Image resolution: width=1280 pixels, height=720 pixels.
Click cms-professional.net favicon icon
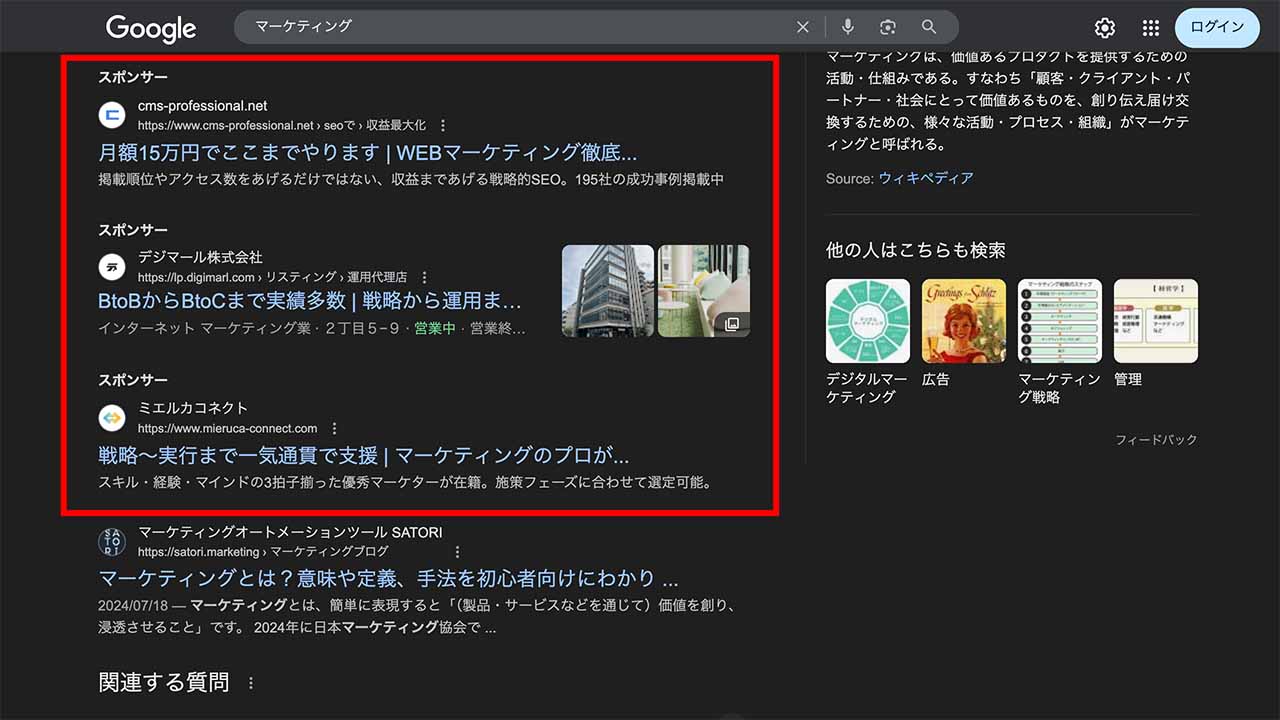tap(112, 115)
